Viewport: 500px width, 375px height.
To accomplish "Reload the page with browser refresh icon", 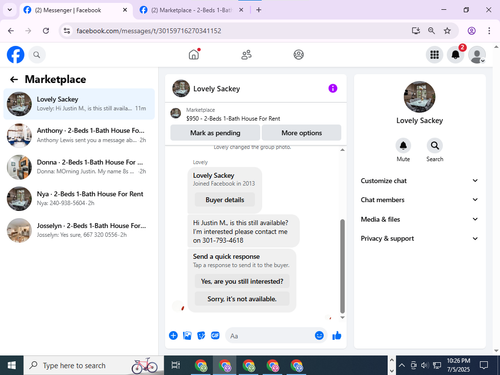I will [46, 31].
